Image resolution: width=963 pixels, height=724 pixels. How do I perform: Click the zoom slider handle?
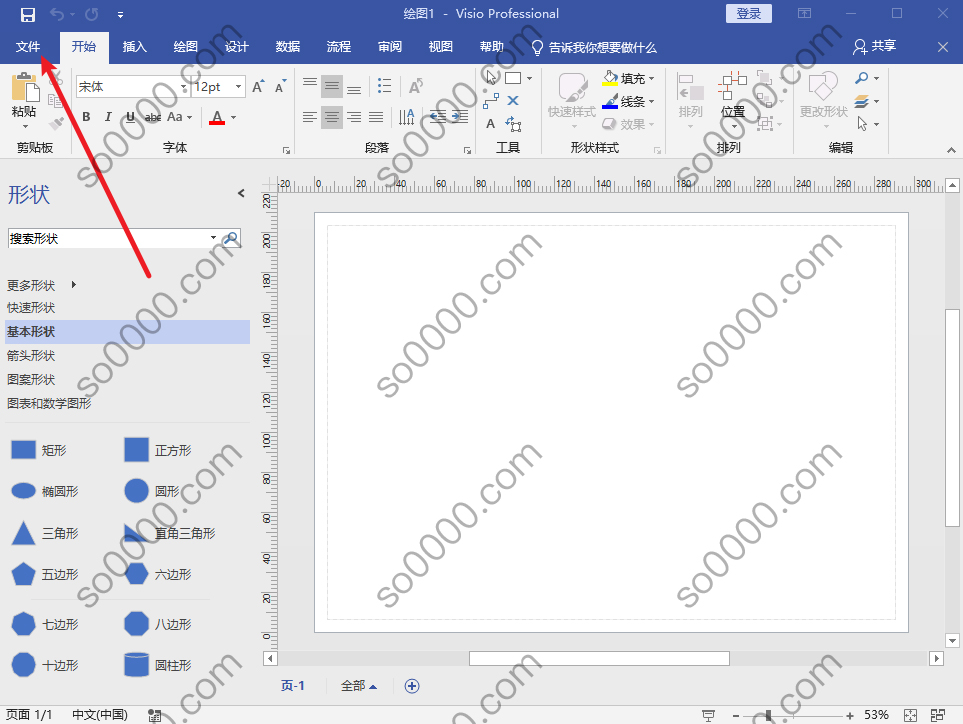(768, 715)
